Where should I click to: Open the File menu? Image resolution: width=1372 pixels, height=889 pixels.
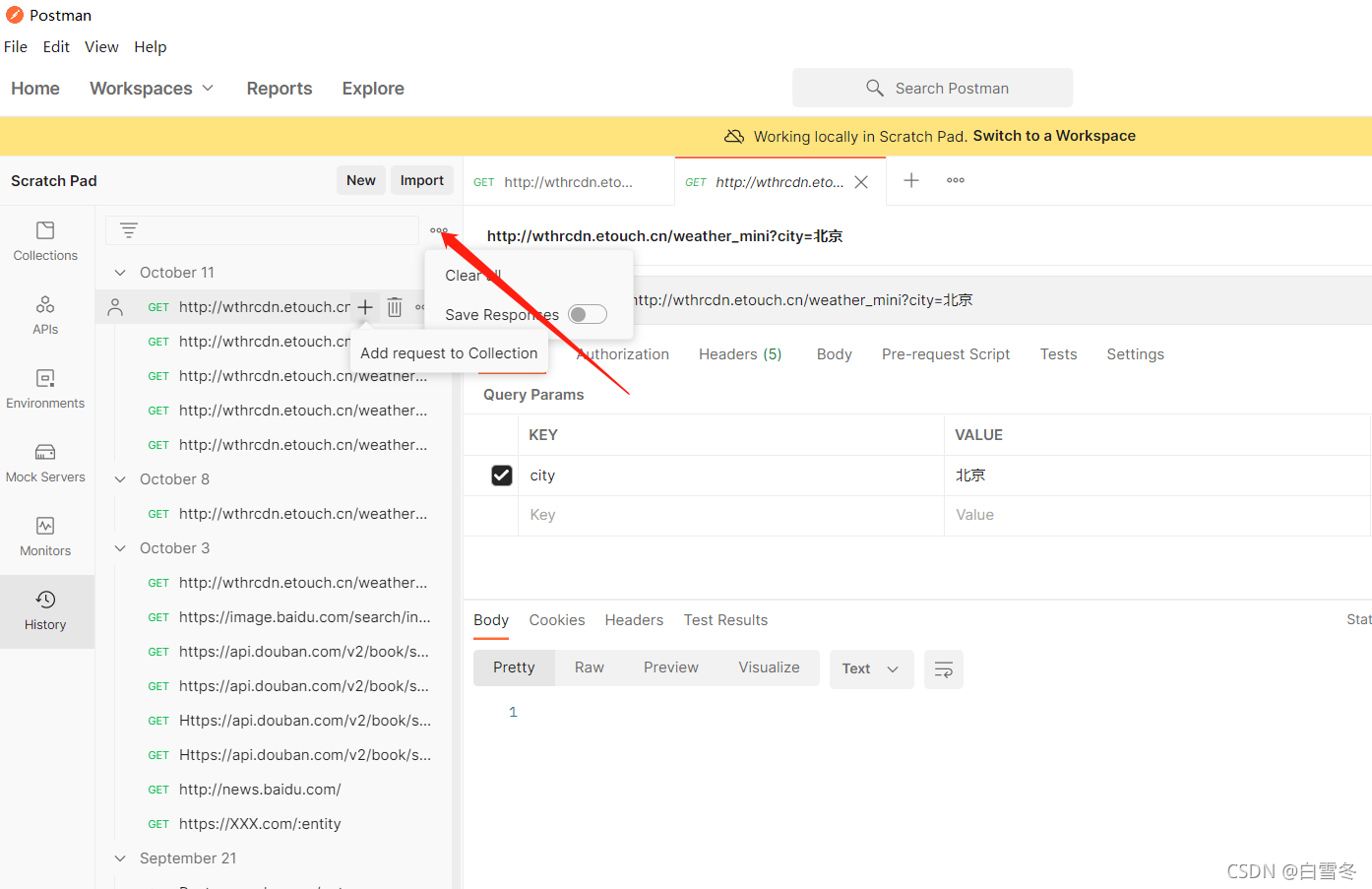(x=16, y=46)
